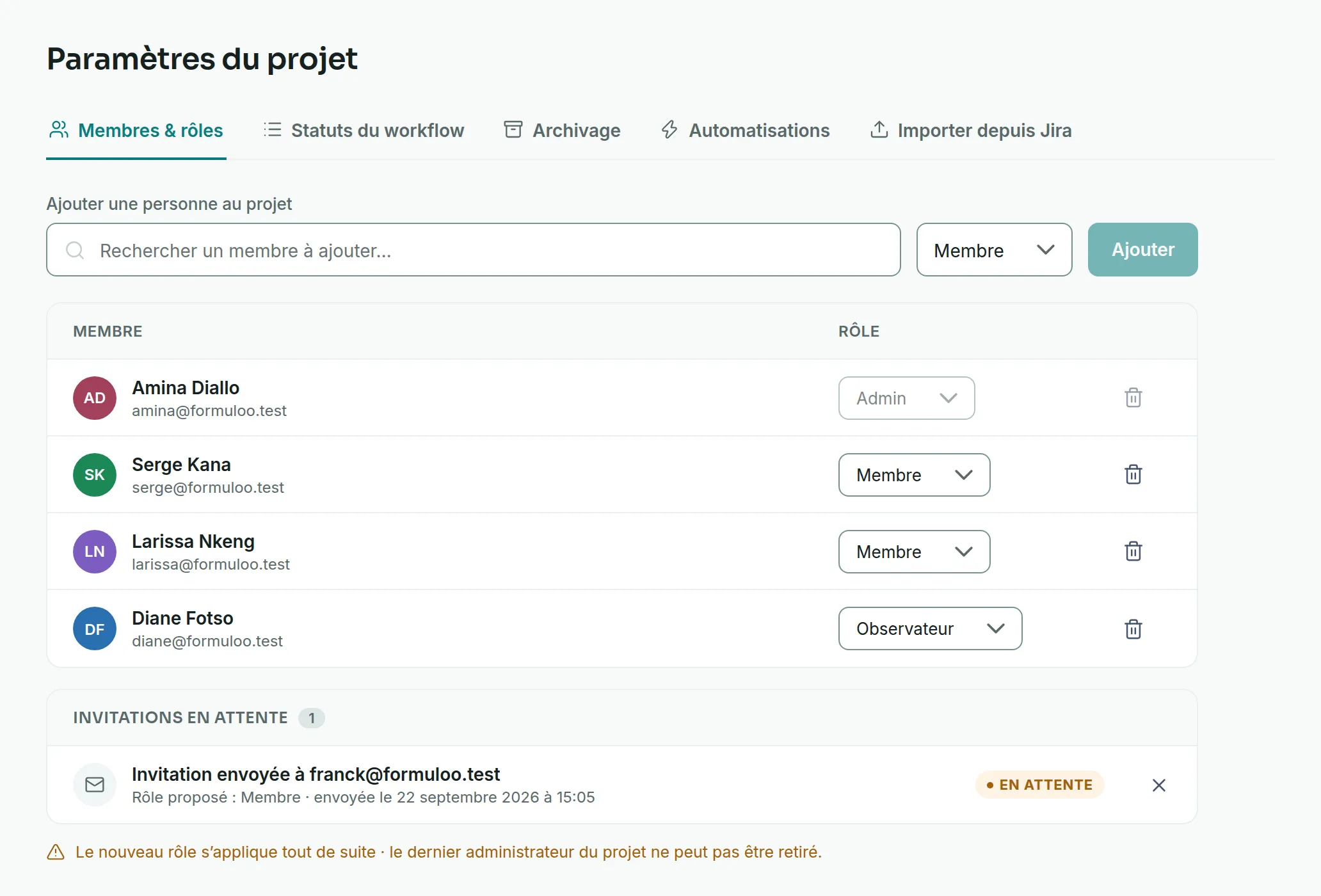The height and width of the screenshot is (896, 1321).
Task: Click the INVITATIONS EN ATTENTE heading
Action: coord(180,718)
